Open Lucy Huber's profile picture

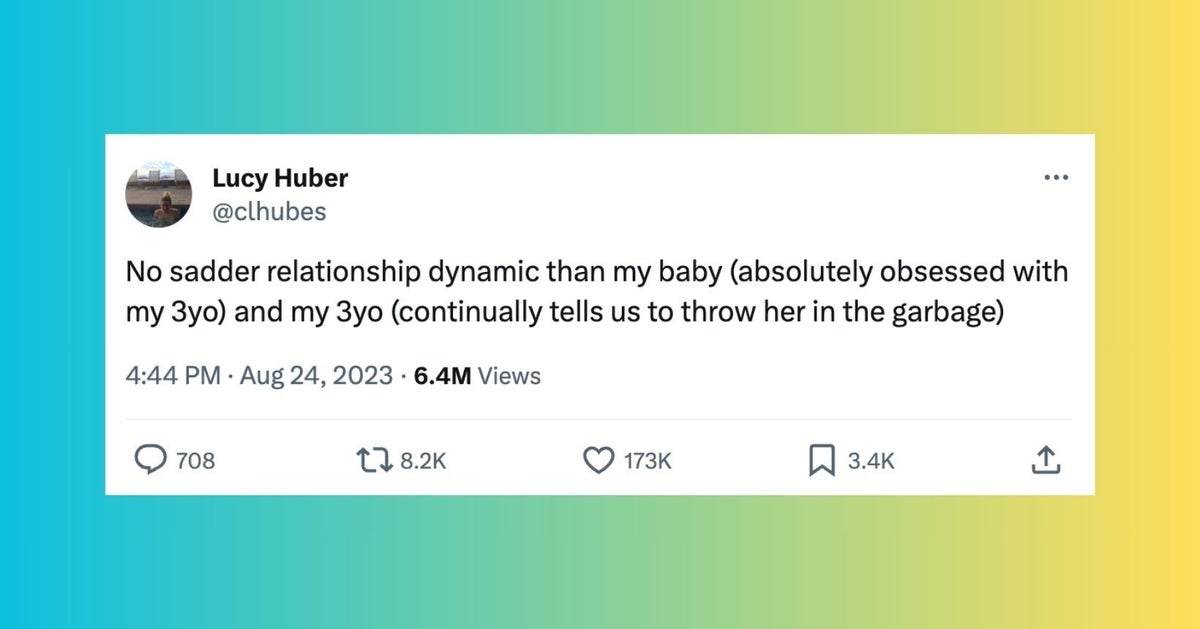(x=158, y=194)
